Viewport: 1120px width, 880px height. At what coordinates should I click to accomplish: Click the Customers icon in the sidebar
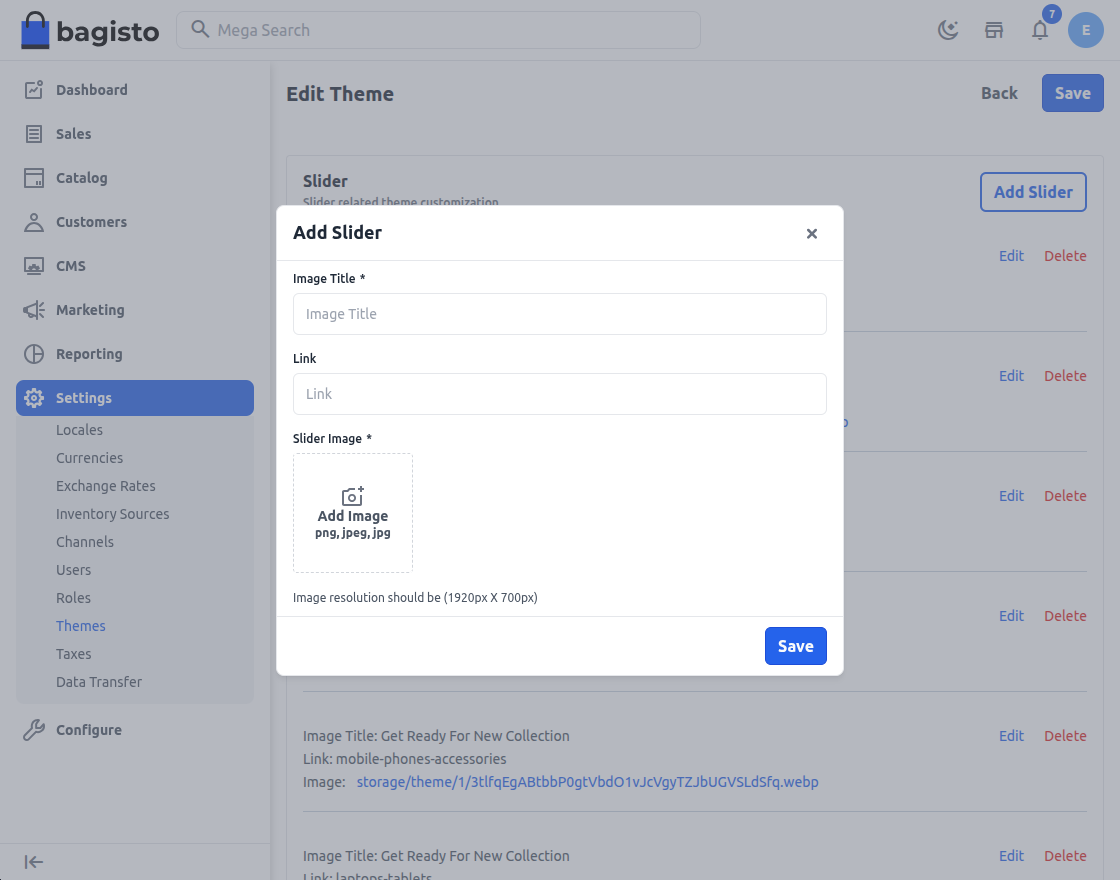(34, 222)
